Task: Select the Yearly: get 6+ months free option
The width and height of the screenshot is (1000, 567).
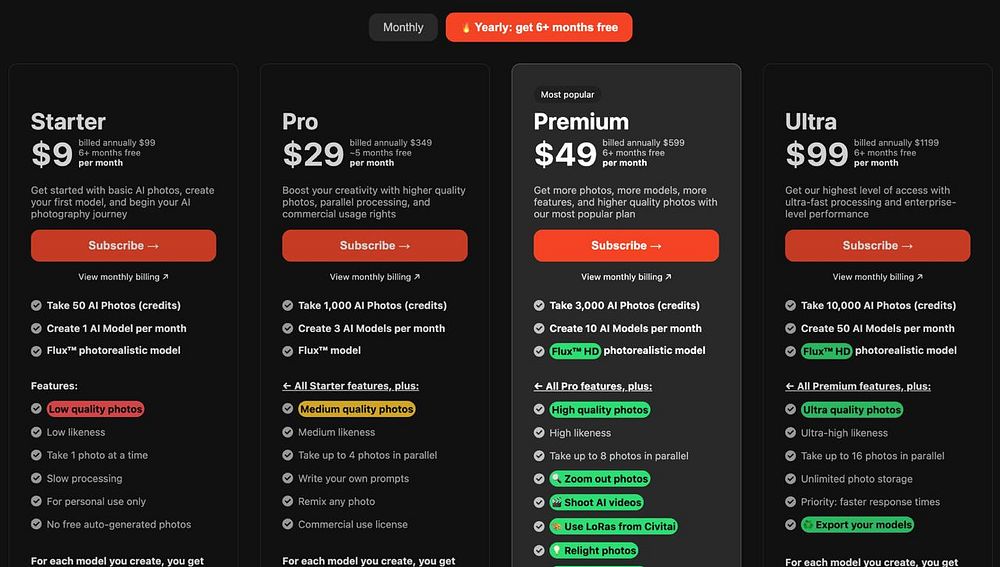Action: 539,27
